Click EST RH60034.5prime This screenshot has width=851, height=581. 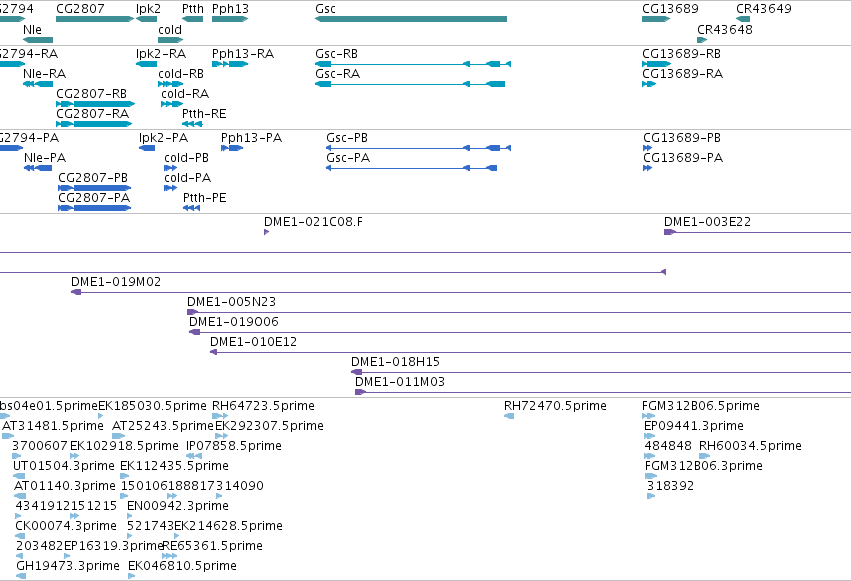750,446
